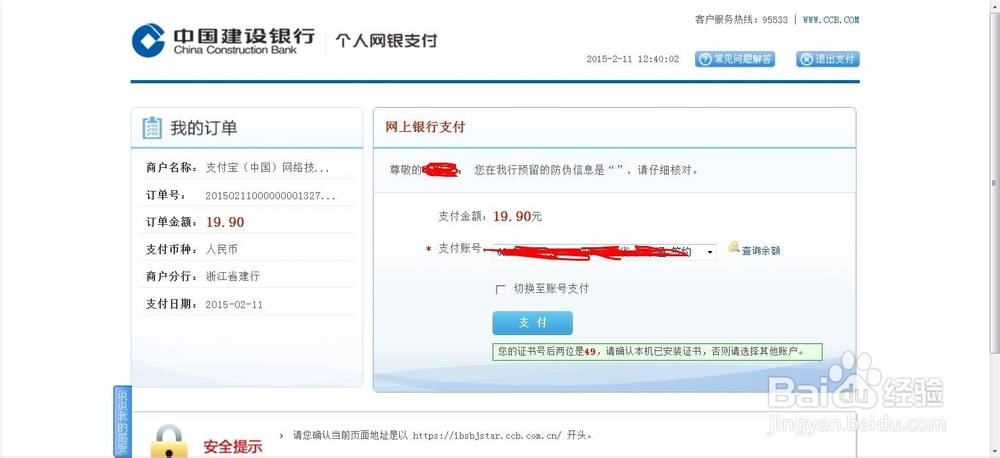The image size is (1000, 458).
Task: Click the 个人网银支付 header title
Action: 386,41
